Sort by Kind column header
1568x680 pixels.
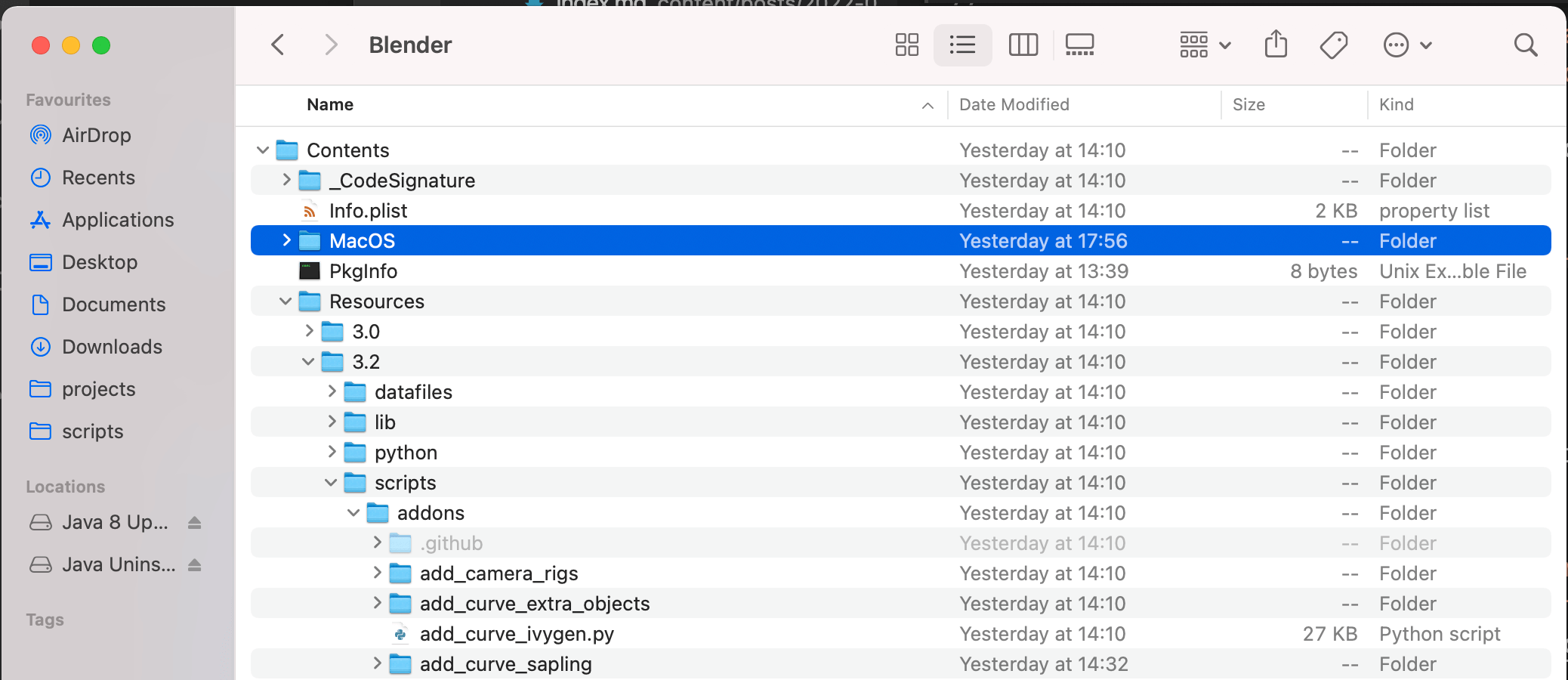(1397, 105)
